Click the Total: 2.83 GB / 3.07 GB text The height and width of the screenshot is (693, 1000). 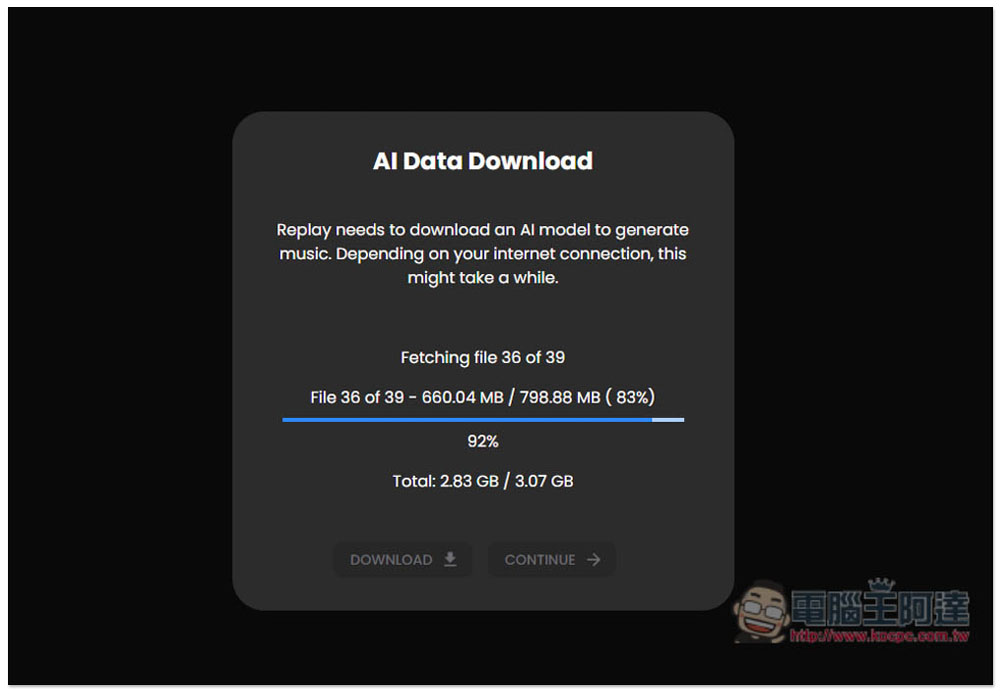(x=483, y=481)
